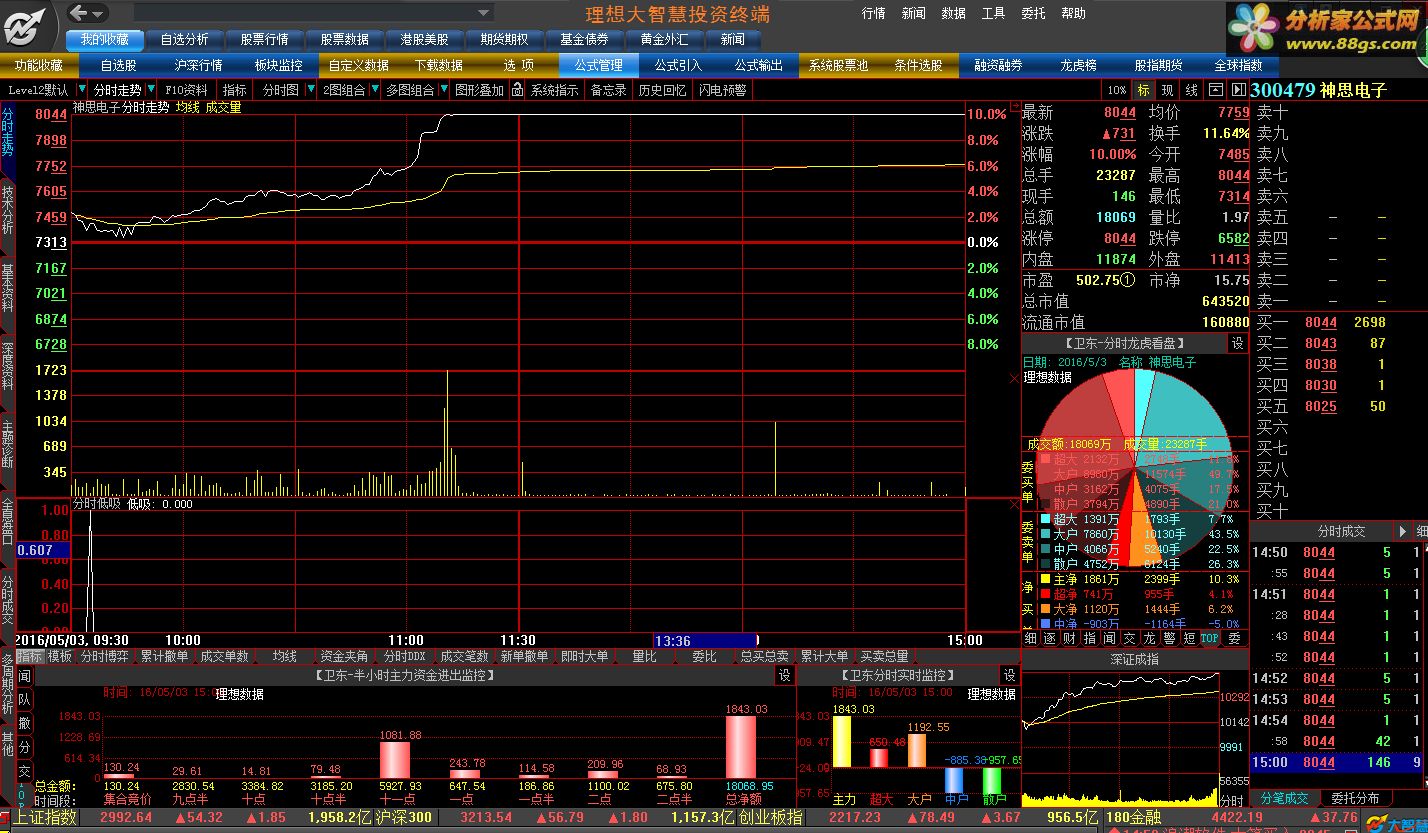Switch to the 委托分布 tab
This screenshot has width=1428, height=833.
(x=1355, y=798)
